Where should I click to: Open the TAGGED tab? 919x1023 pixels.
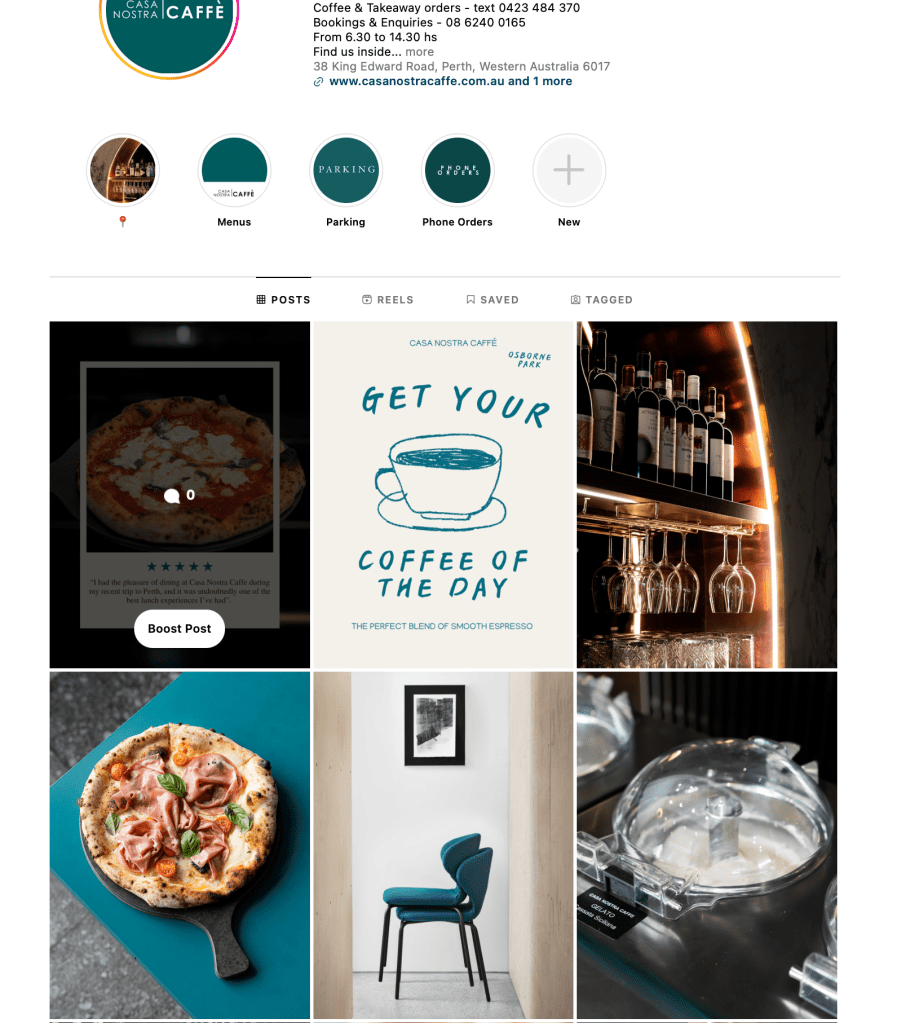click(601, 299)
